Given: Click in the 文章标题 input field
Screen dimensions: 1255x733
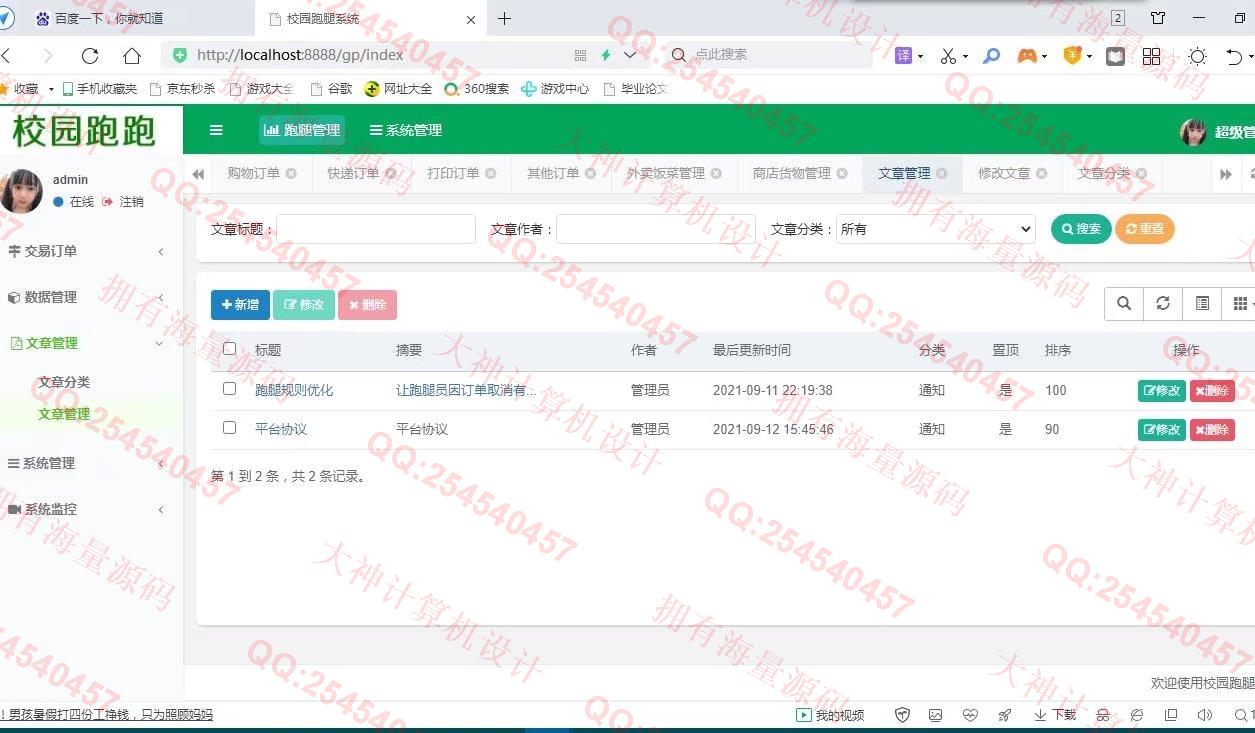Looking at the screenshot, I should 376,229.
